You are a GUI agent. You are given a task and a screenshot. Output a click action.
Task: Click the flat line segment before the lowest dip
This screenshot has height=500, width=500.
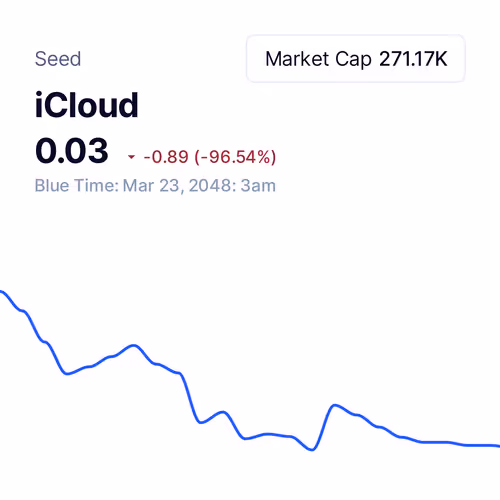pyautogui.click(x=270, y=435)
